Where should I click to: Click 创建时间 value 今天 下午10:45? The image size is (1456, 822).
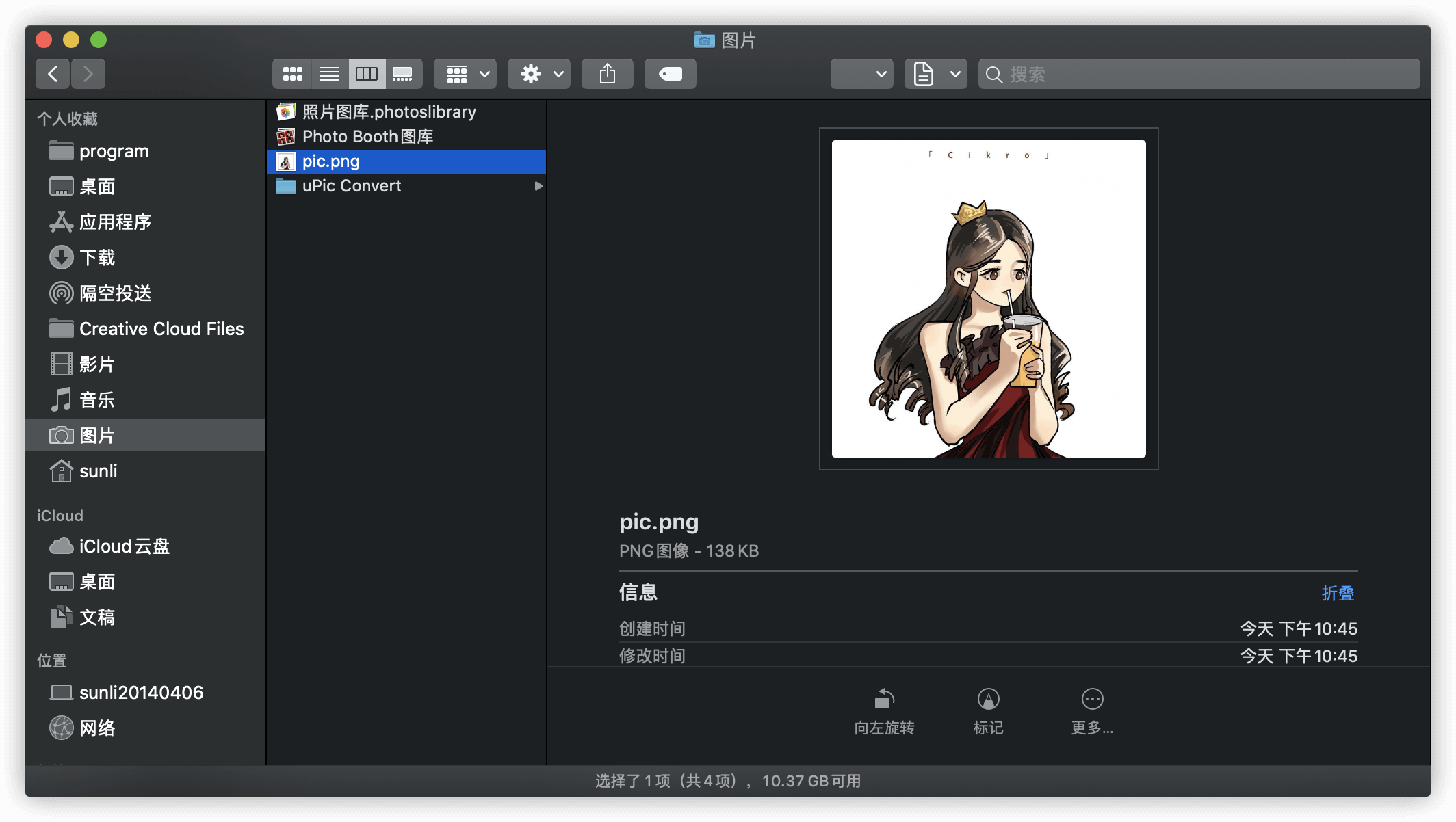coord(1299,628)
